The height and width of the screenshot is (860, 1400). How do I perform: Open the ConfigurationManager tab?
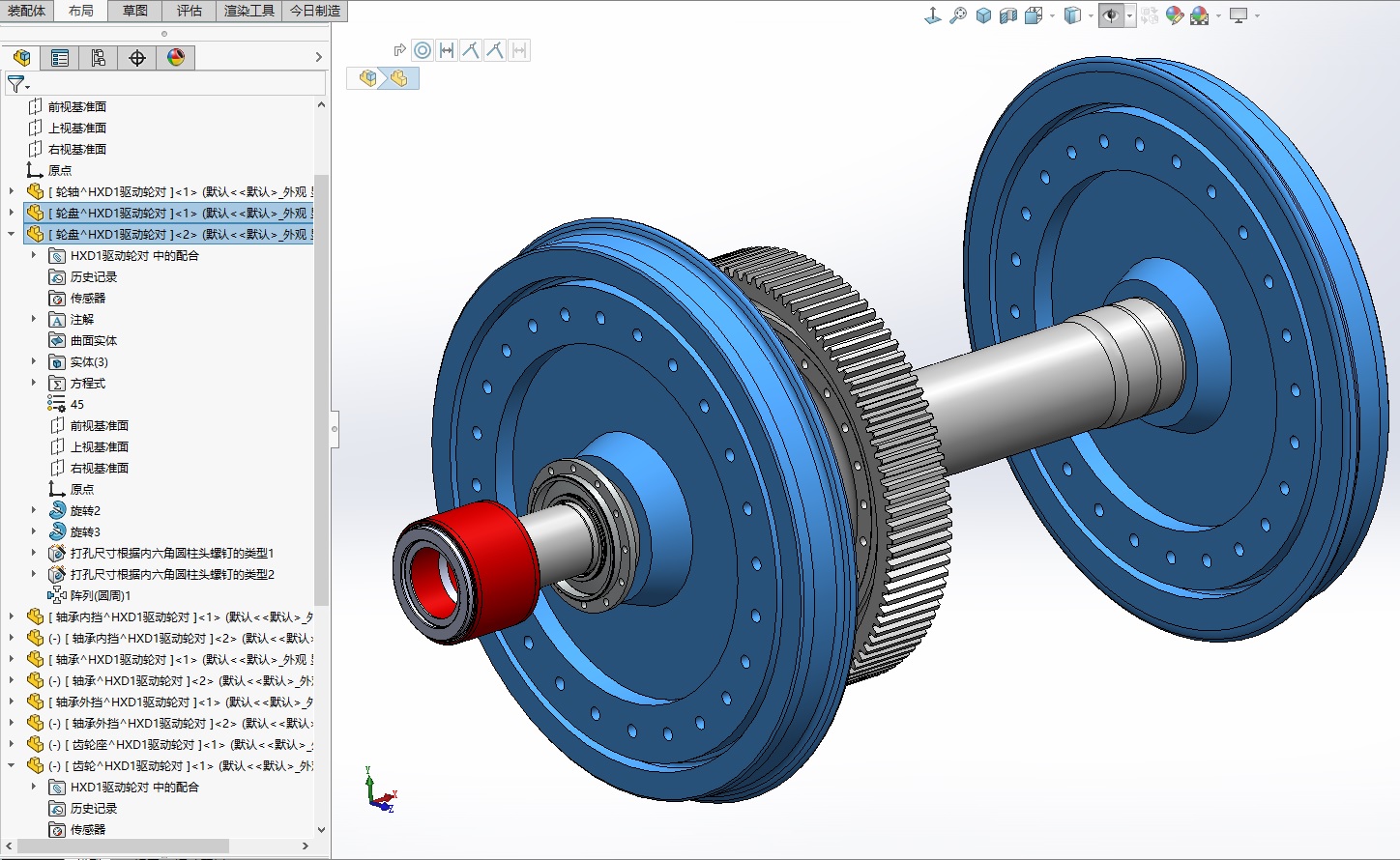pyautogui.click(x=99, y=58)
